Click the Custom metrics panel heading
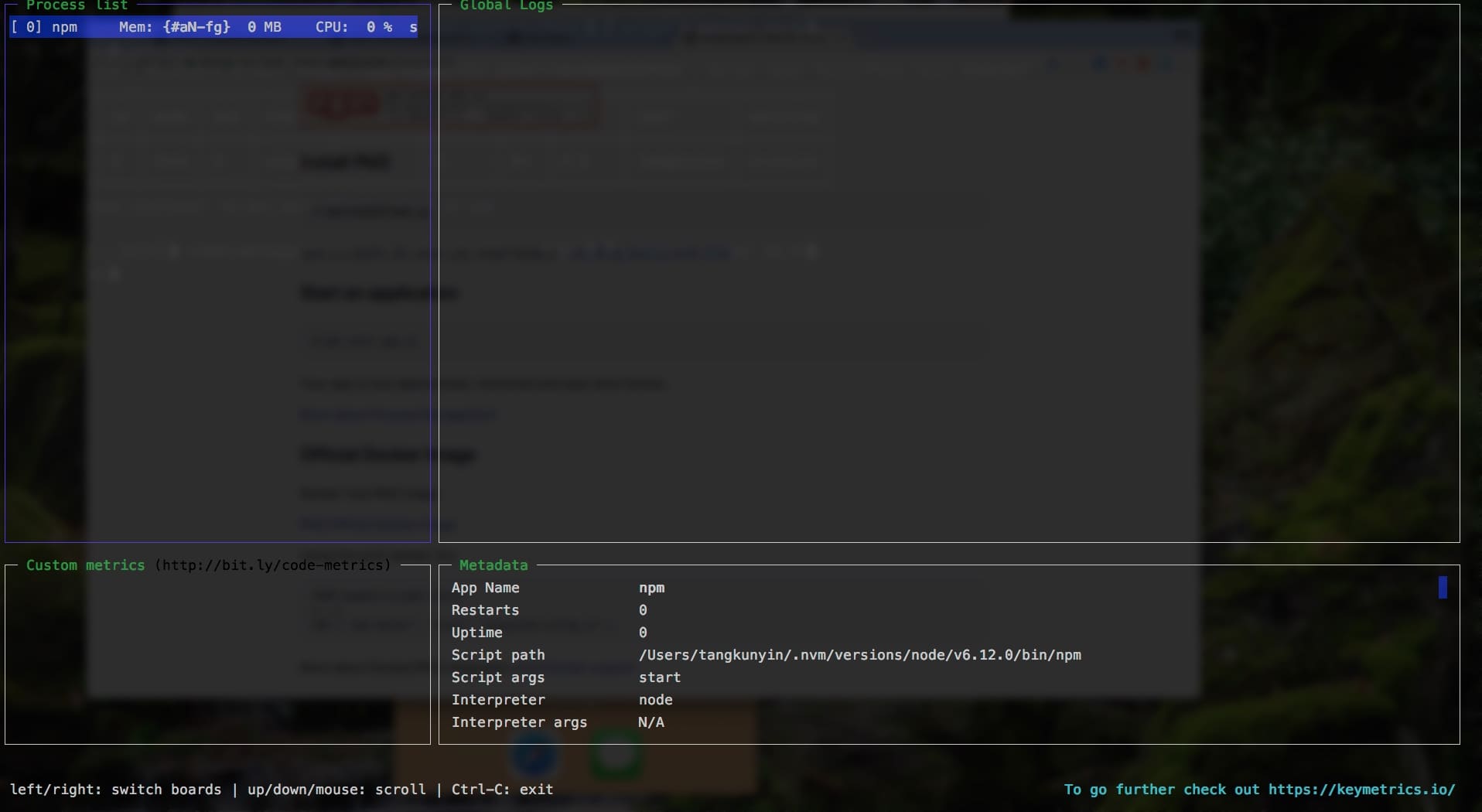This screenshot has height=812, width=1482. coord(85,565)
